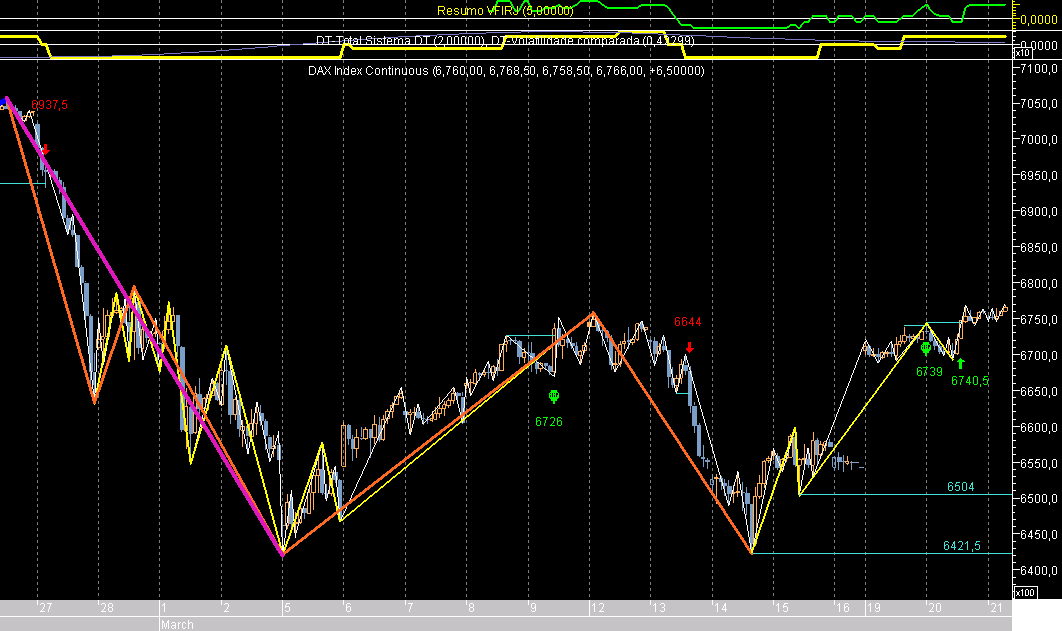Click the green balloon marker above 6726

pos(554,396)
